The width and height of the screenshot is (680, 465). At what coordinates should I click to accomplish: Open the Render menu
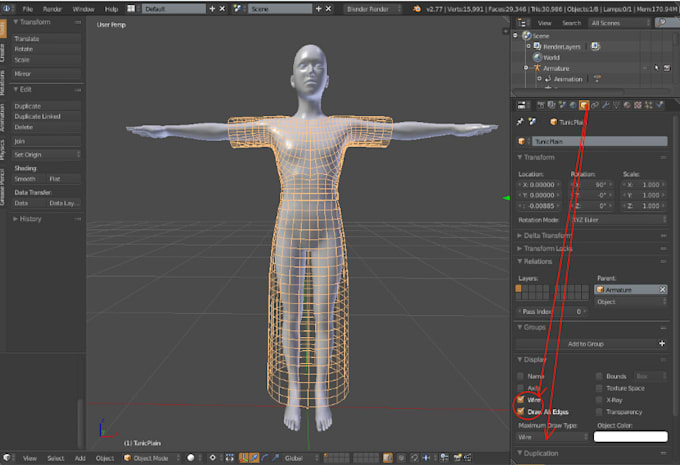click(x=52, y=9)
